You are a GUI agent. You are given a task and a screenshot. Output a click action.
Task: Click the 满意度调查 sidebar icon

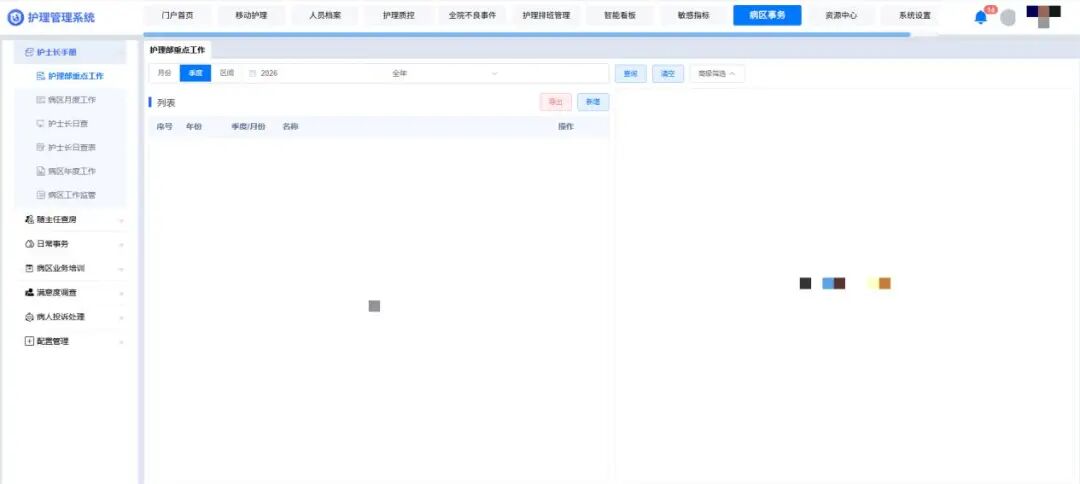click(29, 293)
